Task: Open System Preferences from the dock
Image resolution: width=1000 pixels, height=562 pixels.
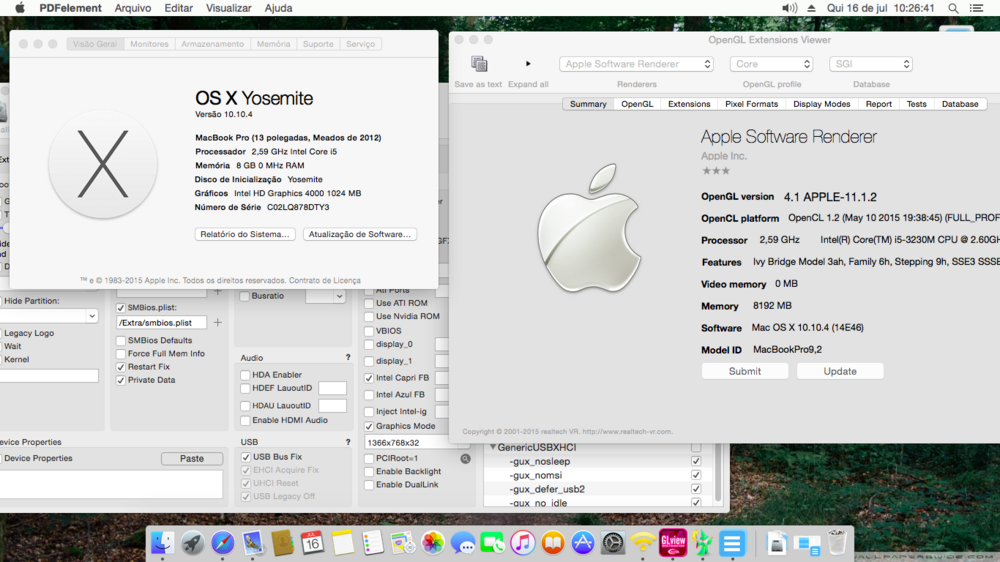Action: point(613,543)
